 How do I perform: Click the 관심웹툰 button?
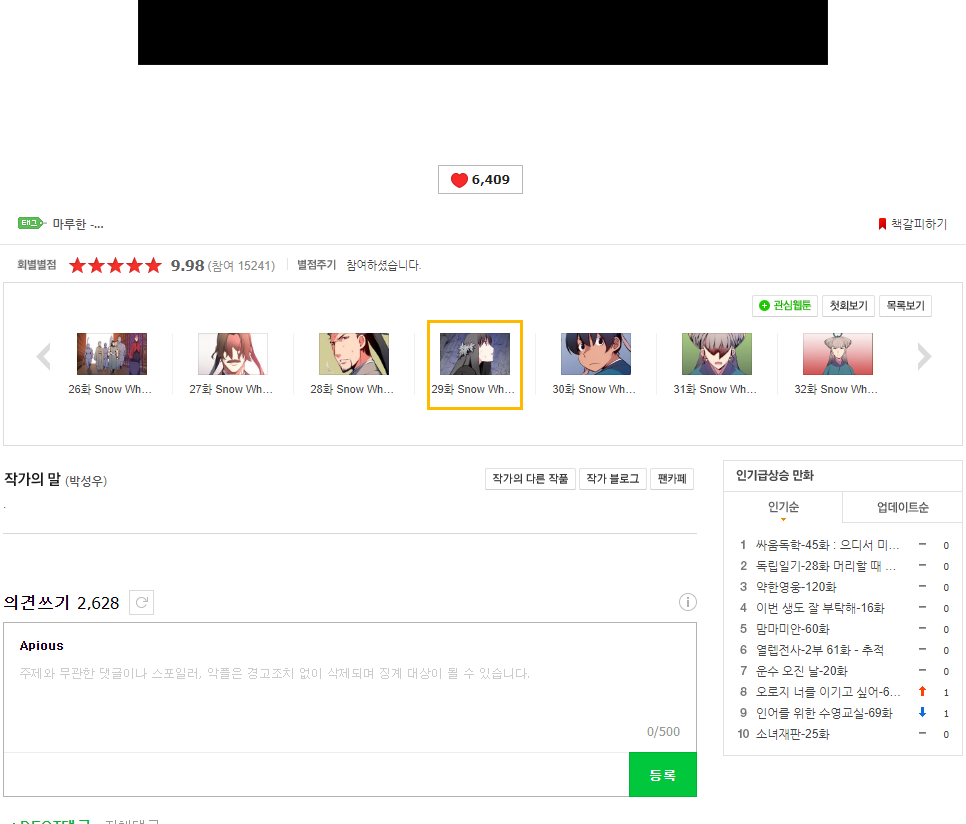coord(785,305)
